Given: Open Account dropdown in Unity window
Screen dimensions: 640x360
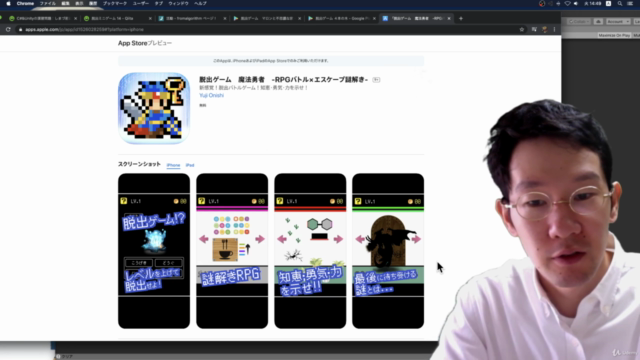Looking at the screenshot, I should pyautogui.click(x=618, y=21).
